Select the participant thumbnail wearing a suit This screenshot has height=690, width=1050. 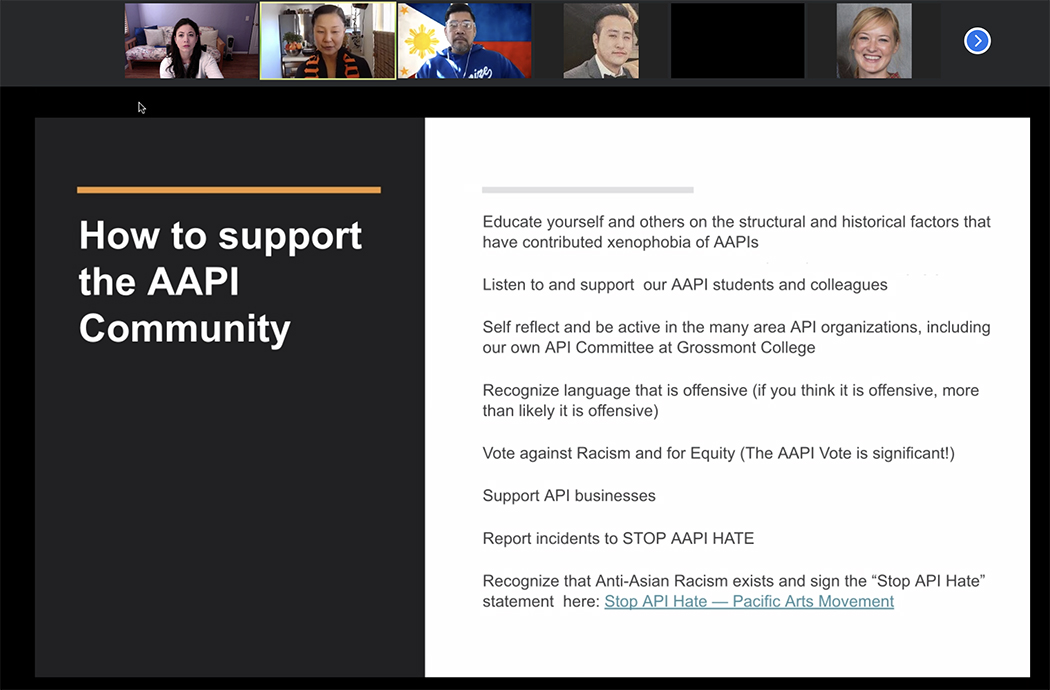click(x=600, y=41)
